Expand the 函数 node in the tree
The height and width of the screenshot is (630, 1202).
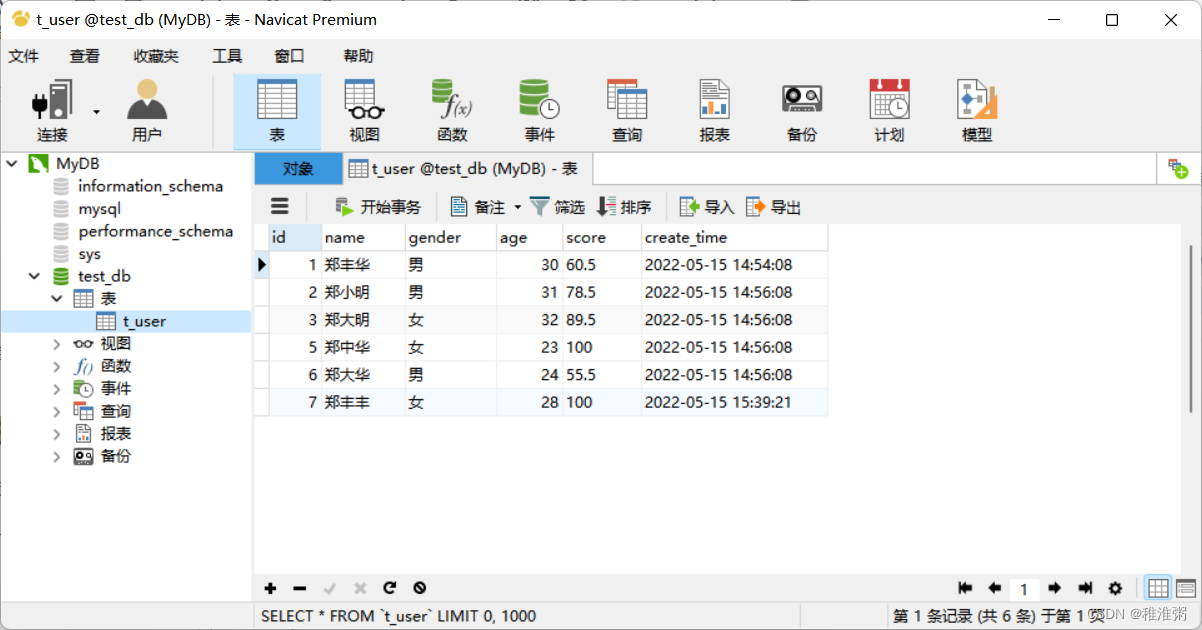pos(58,366)
